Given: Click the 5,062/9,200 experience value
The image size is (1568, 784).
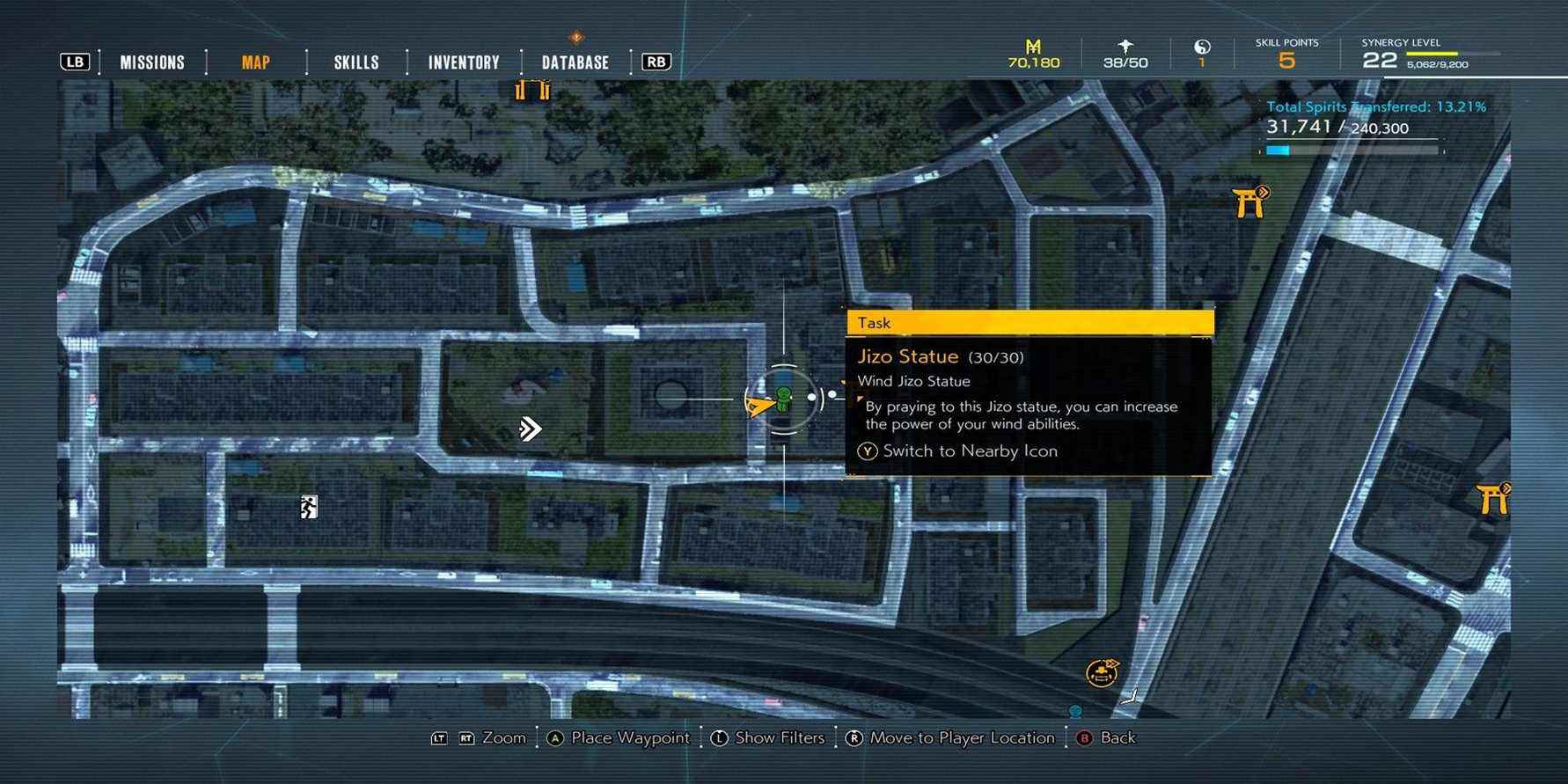Looking at the screenshot, I should click(1438, 65).
